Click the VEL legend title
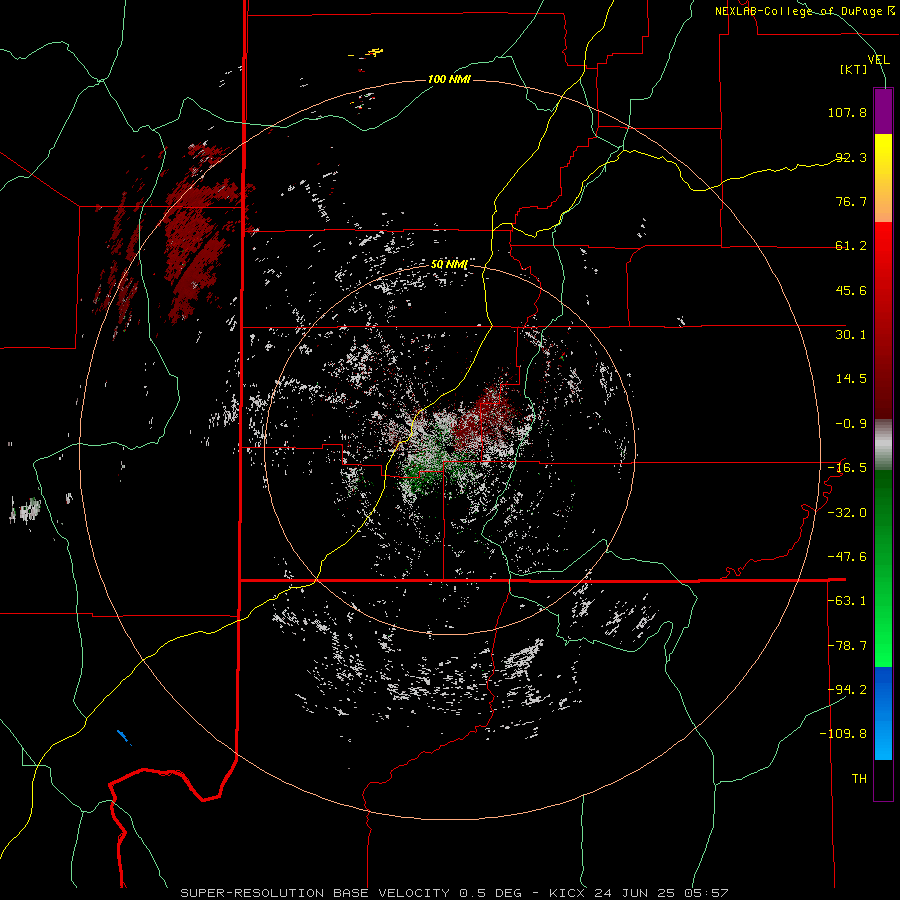Viewport: 900px width, 900px height. point(878,60)
